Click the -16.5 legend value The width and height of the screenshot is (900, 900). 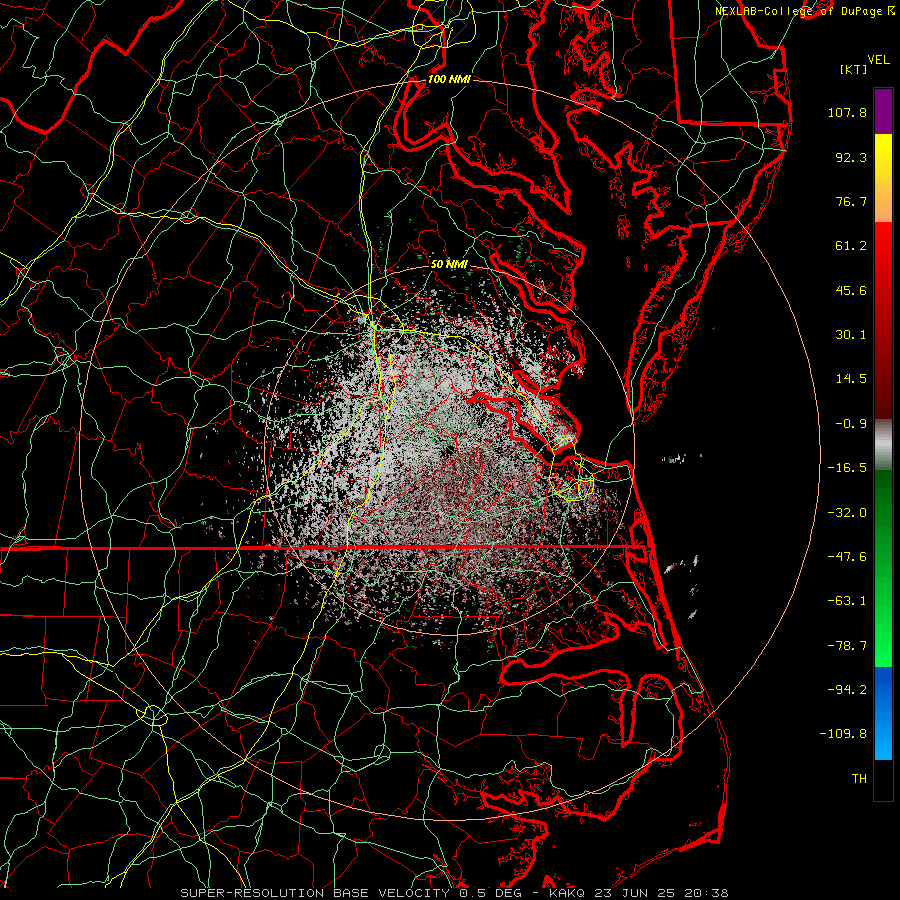pyautogui.click(x=847, y=468)
